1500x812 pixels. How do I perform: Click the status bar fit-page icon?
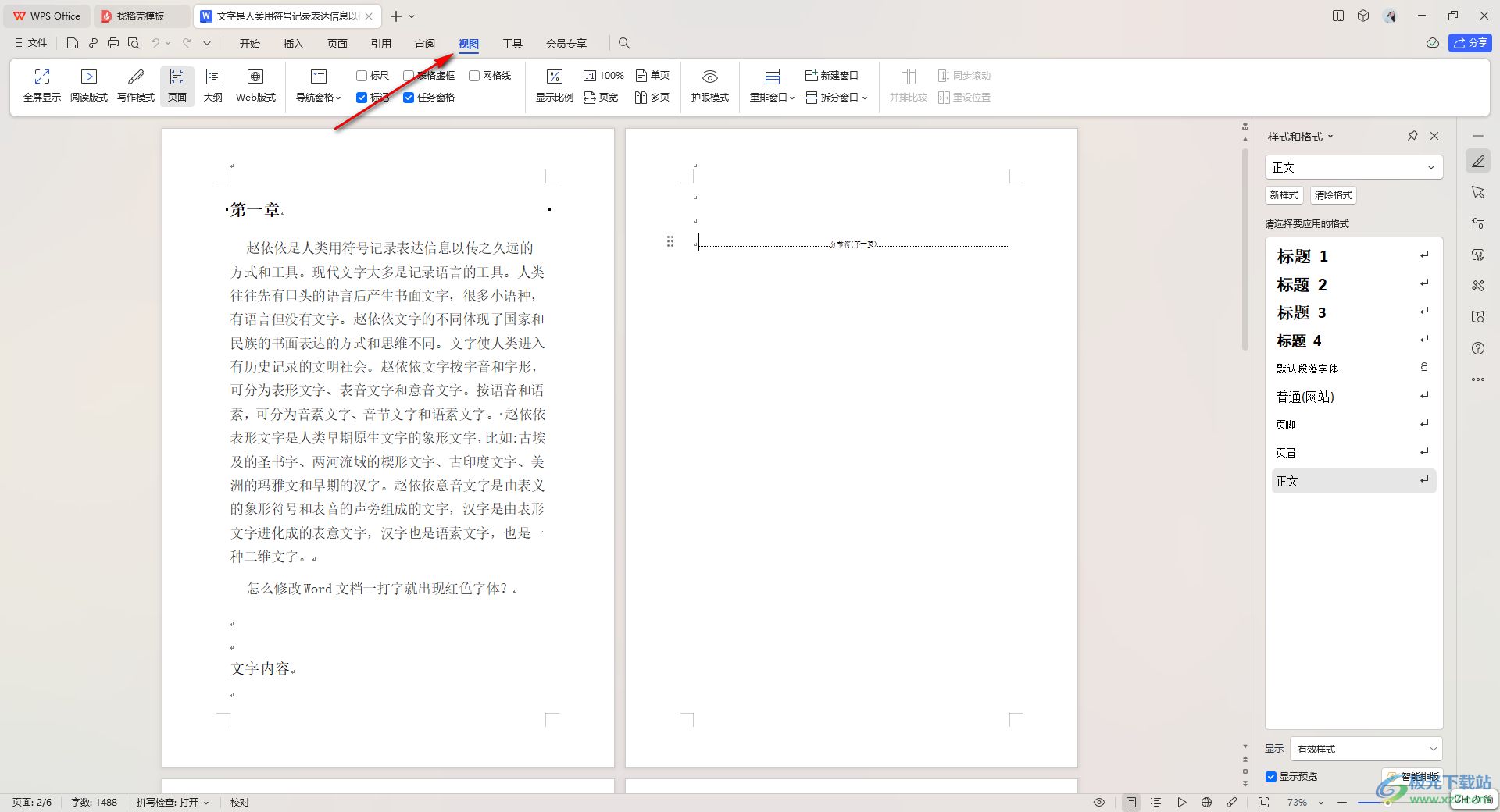[x=1263, y=803]
